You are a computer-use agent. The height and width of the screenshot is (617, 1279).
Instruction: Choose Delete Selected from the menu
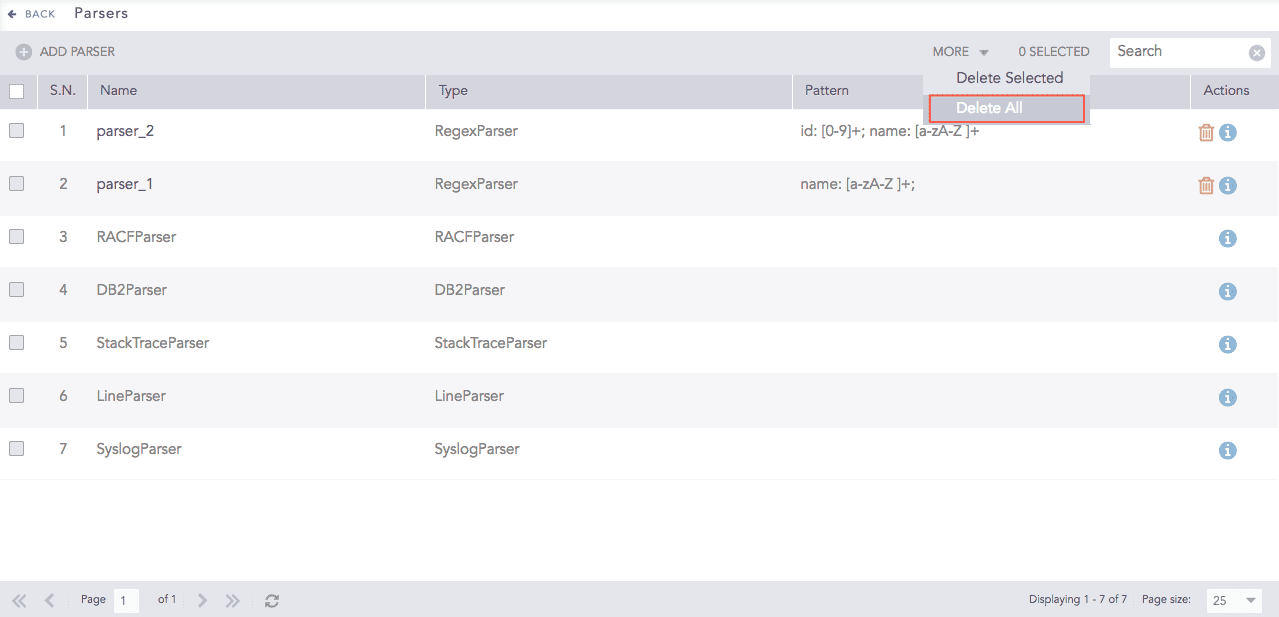(x=1009, y=77)
